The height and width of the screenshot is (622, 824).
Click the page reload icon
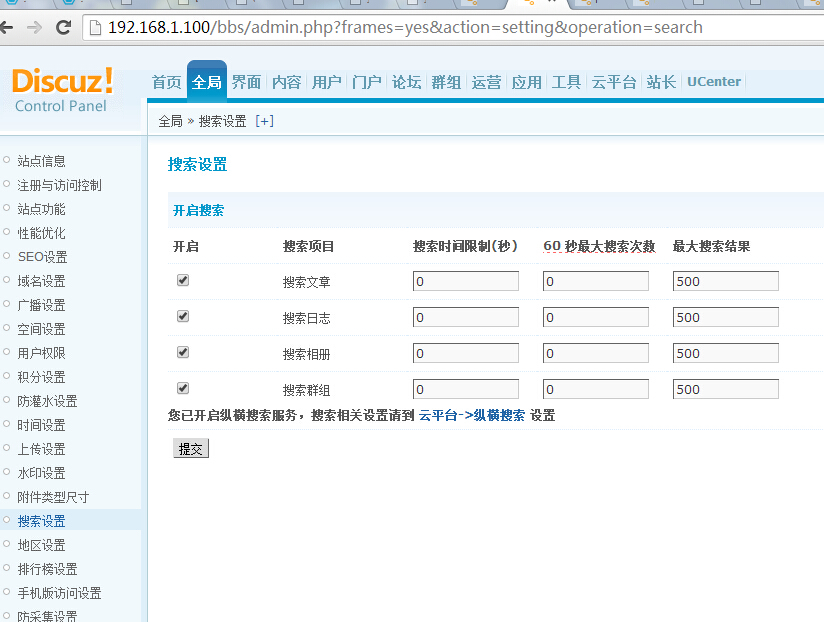pos(63,27)
